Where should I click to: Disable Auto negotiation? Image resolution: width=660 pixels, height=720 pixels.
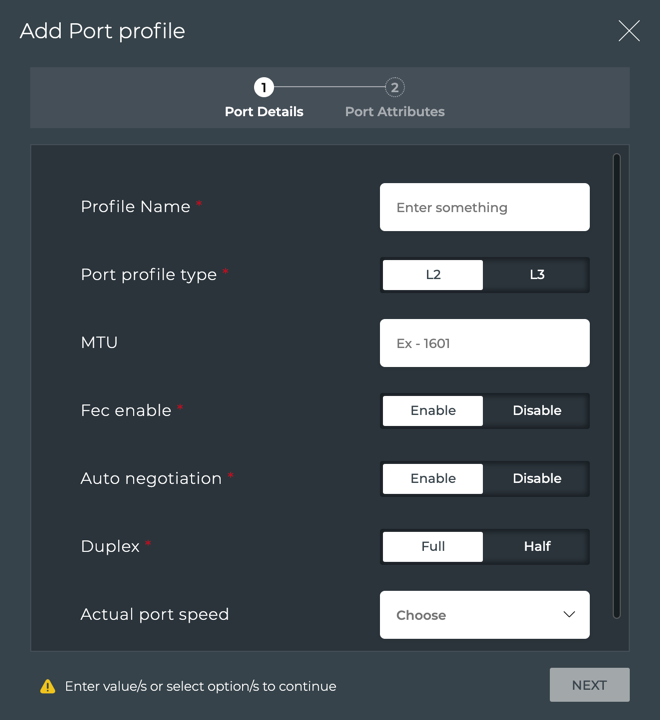(537, 479)
